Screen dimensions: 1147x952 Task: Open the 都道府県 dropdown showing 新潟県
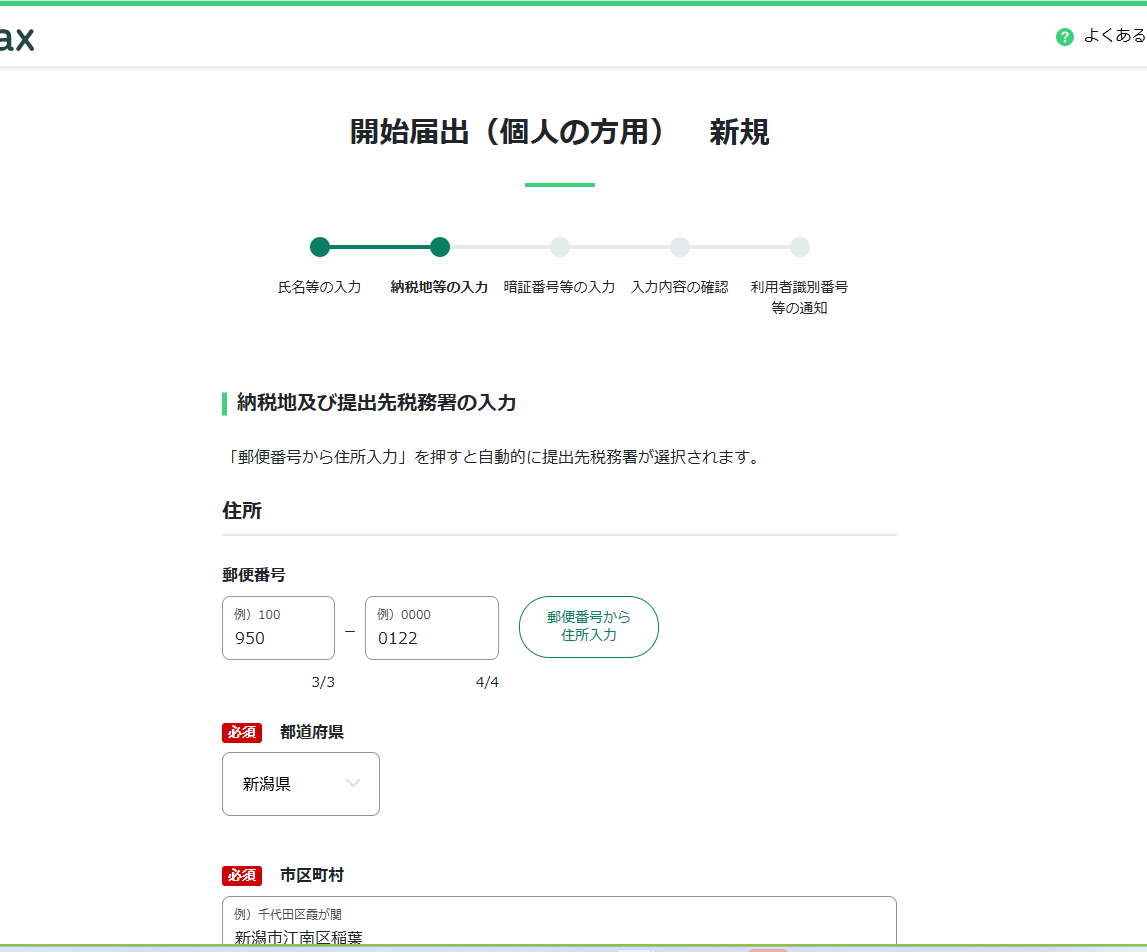(x=301, y=784)
